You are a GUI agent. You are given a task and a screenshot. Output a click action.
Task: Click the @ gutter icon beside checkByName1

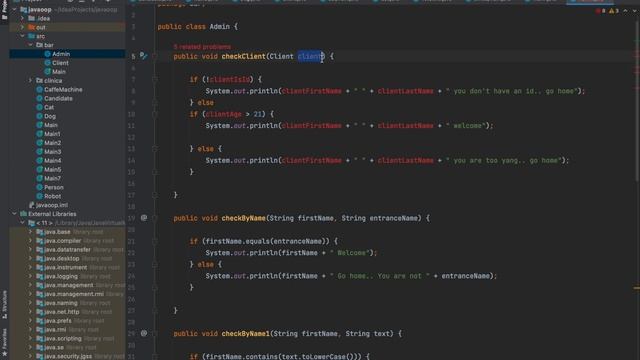[x=144, y=333]
